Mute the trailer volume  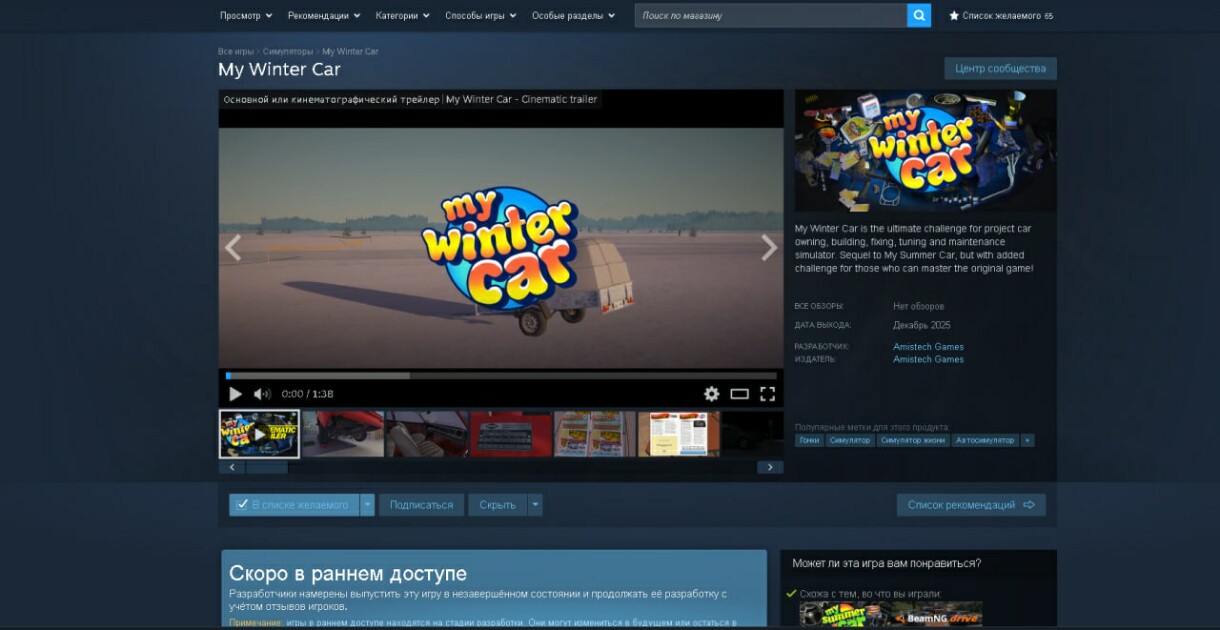tap(262, 394)
